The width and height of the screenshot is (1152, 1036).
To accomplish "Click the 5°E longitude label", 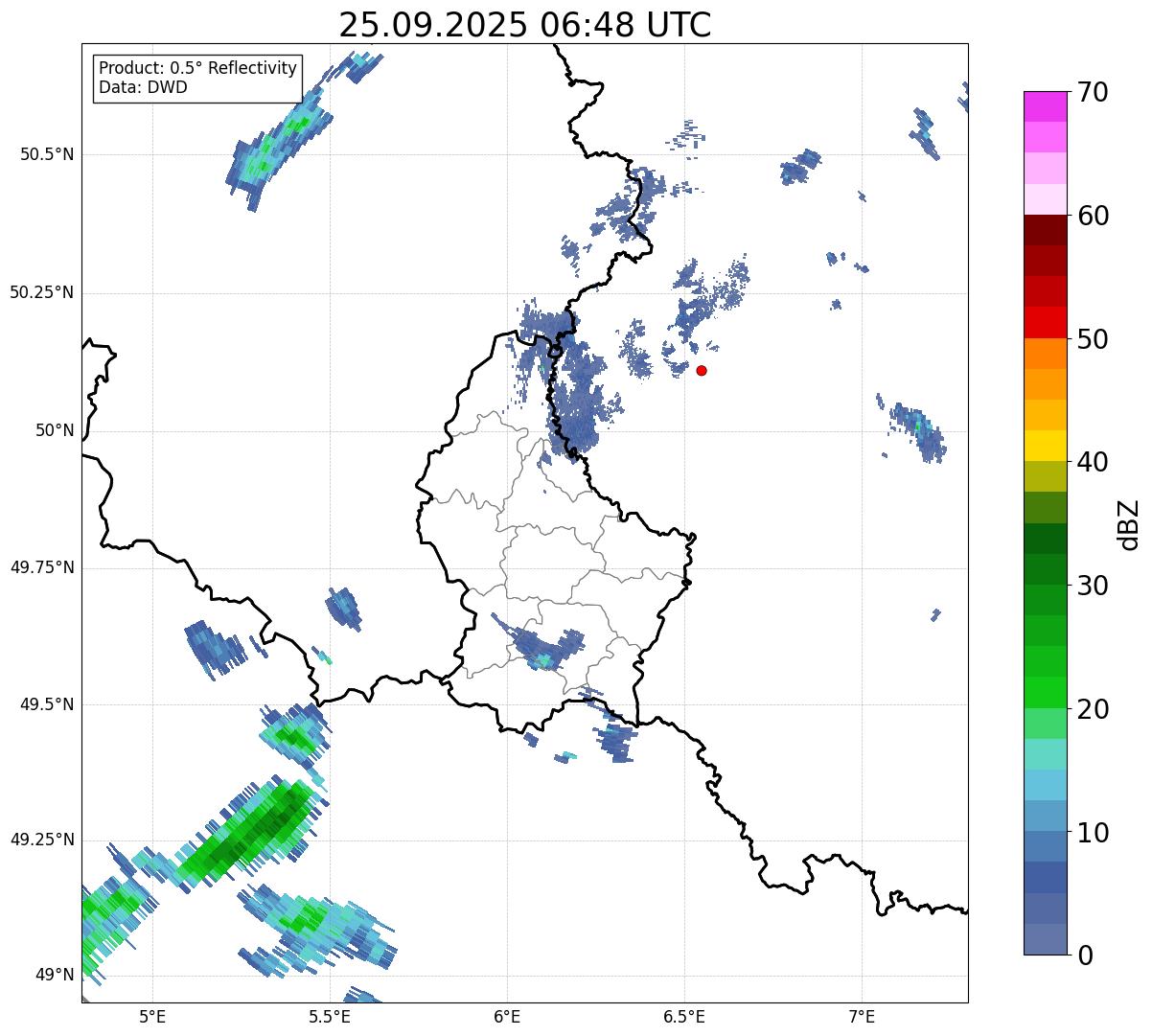I will 153,1016.
